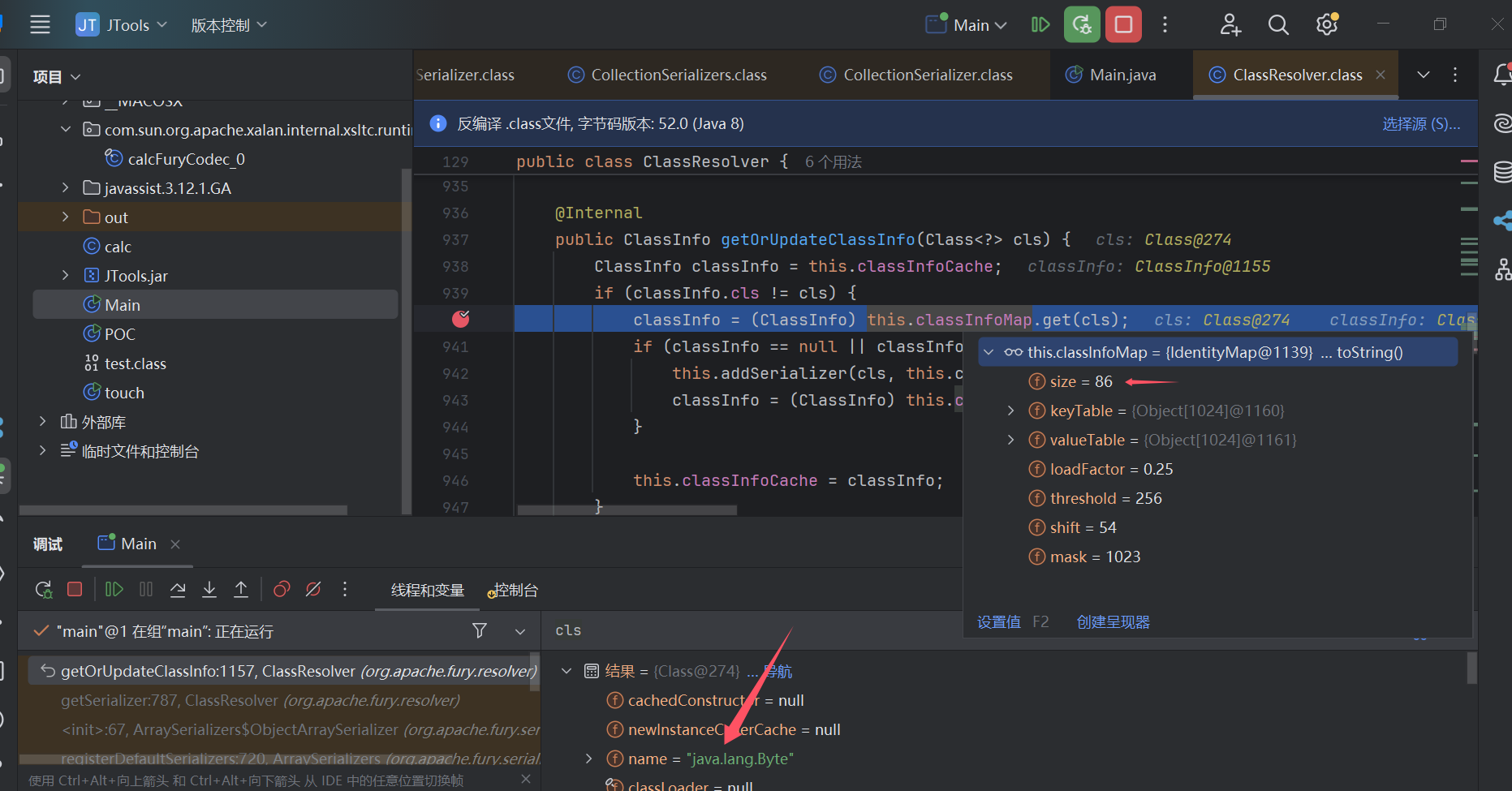Collapse the 结果 node in variables
Viewport: 1512px width, 791px height.
coord(566,671)
